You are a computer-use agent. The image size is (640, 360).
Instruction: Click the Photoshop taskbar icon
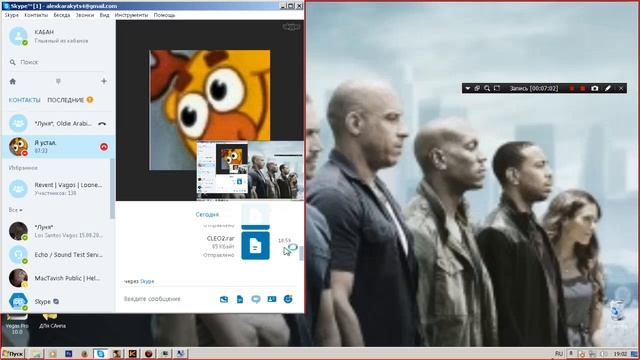[69, 354]
